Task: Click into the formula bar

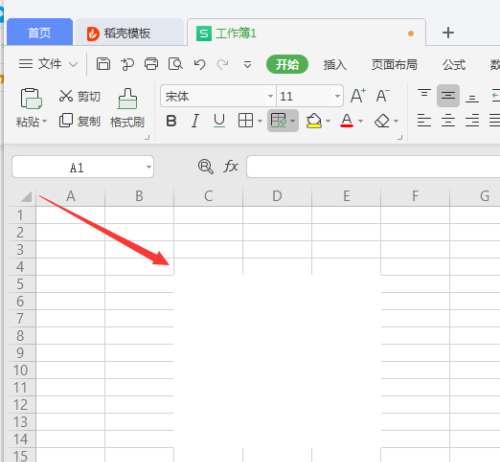Action: (x=373, y=167)
